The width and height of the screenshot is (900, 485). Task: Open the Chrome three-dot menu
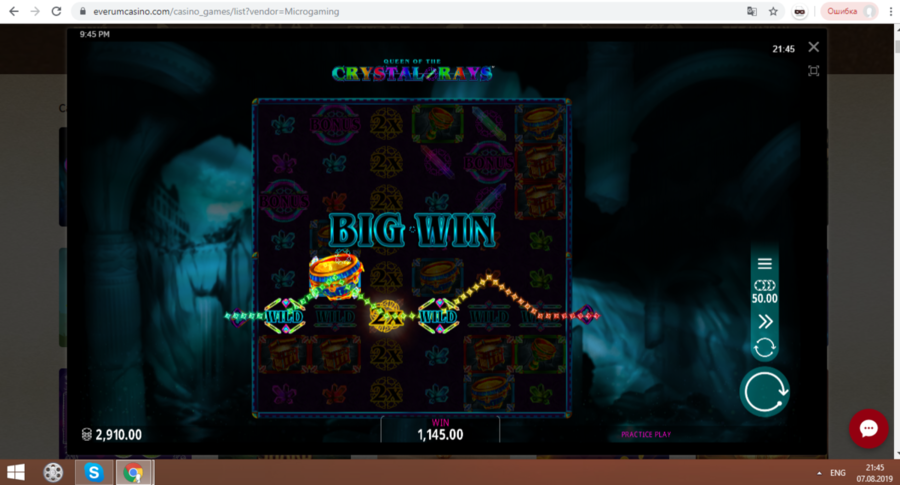[889, 12]
